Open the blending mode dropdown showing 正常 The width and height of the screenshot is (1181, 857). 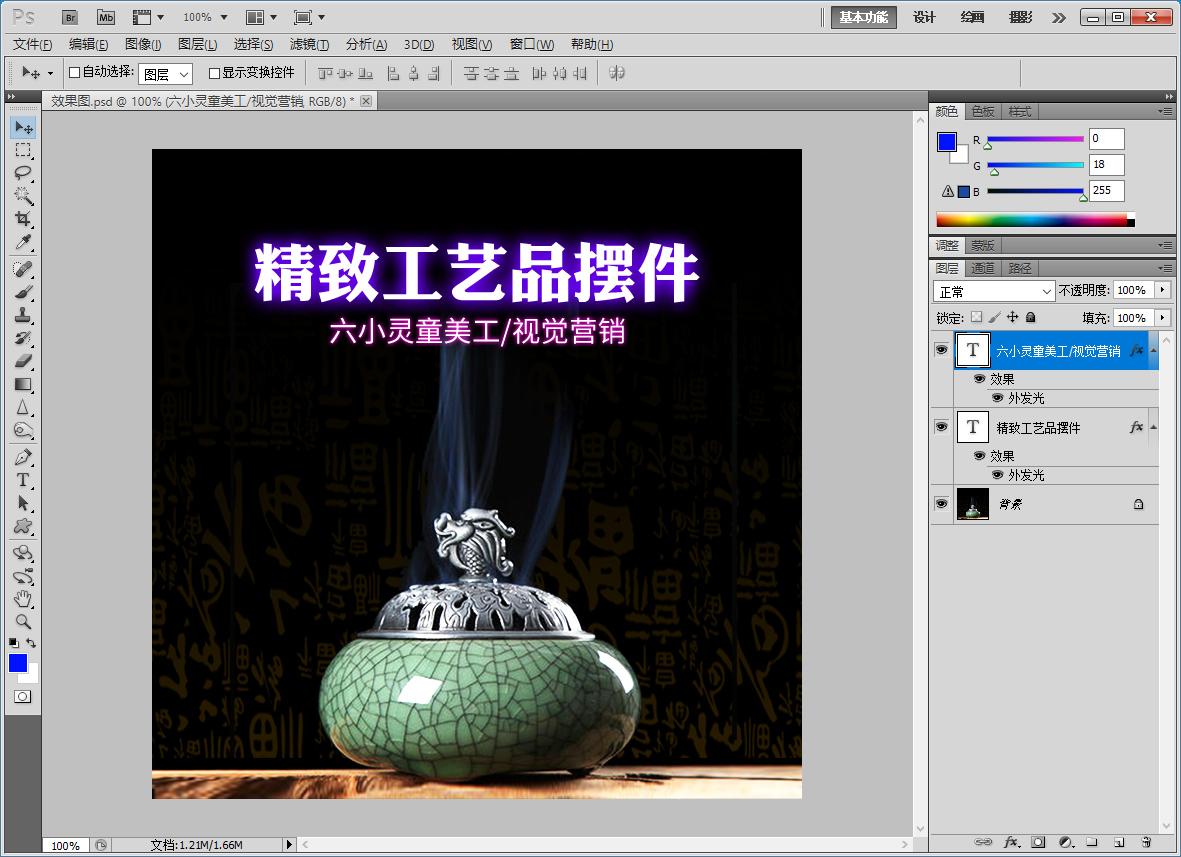(x=993, y=290)
